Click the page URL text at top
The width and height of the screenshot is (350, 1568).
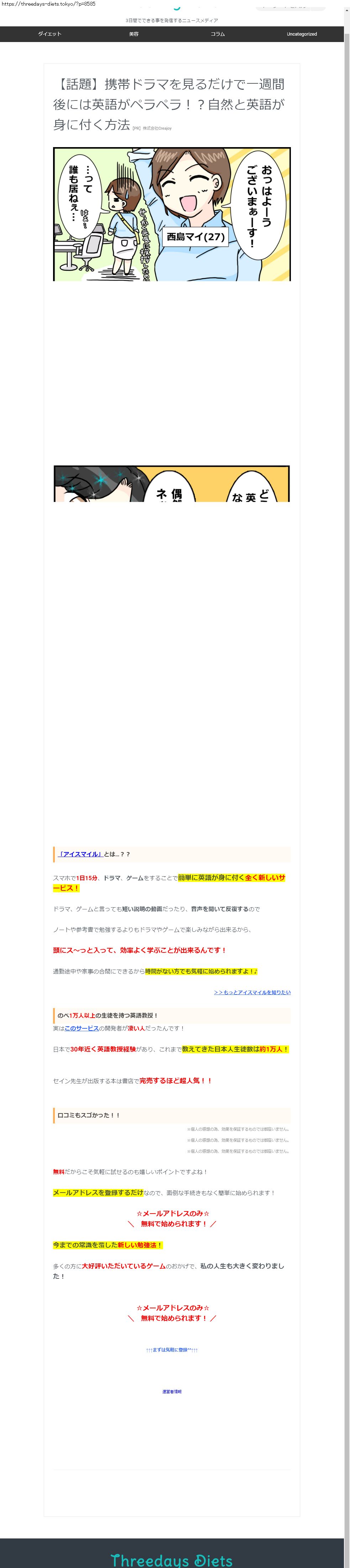click(x=48, y=4)
